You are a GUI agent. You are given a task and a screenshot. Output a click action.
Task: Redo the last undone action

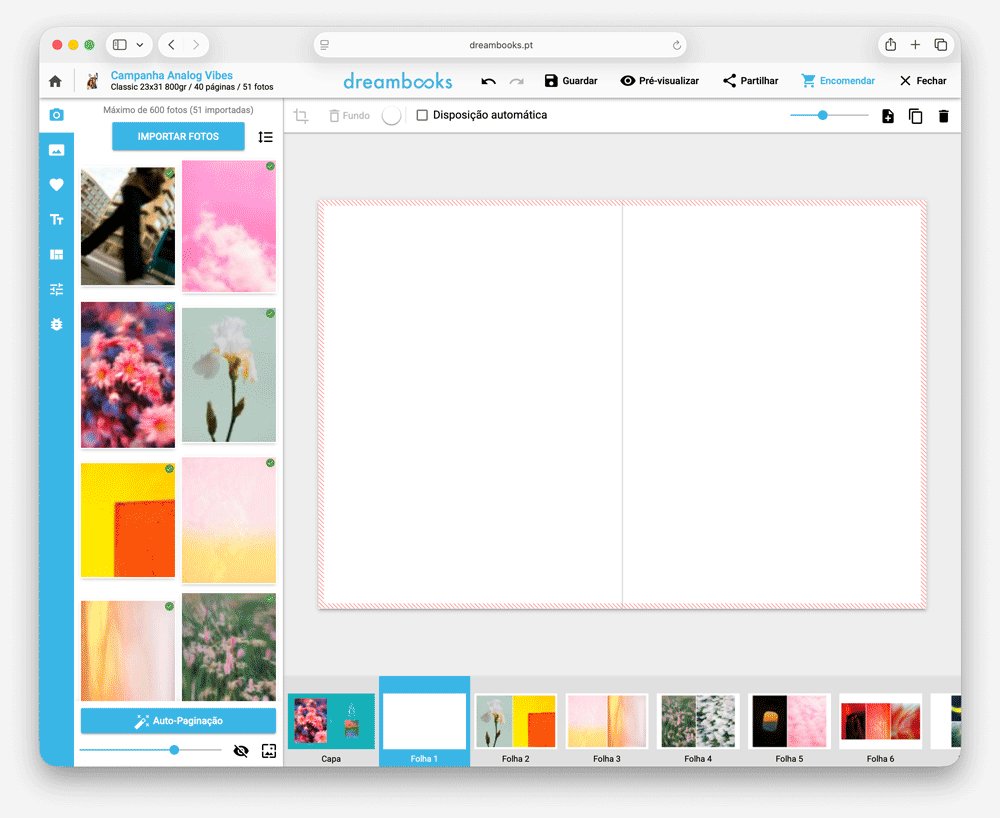click(x=517, y=81)
